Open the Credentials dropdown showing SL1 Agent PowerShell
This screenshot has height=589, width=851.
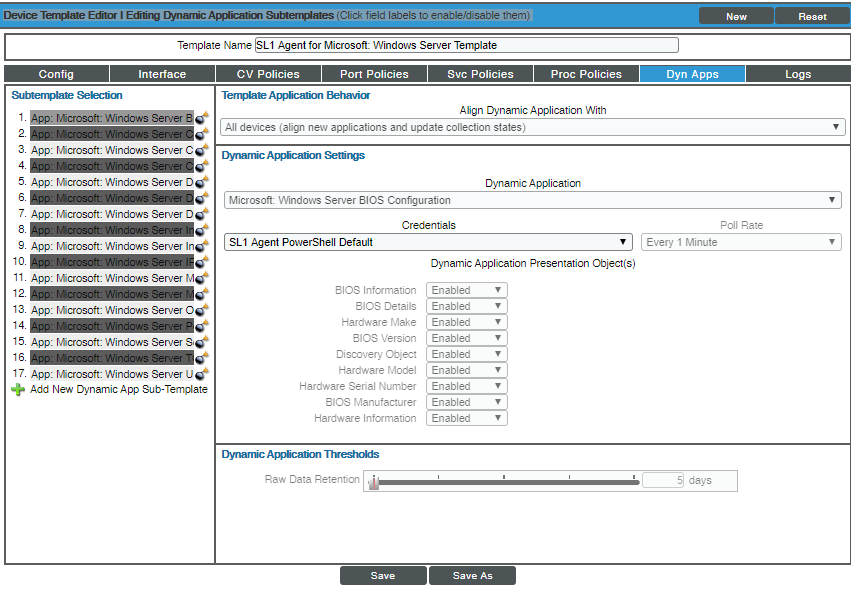tap(428, 242)
